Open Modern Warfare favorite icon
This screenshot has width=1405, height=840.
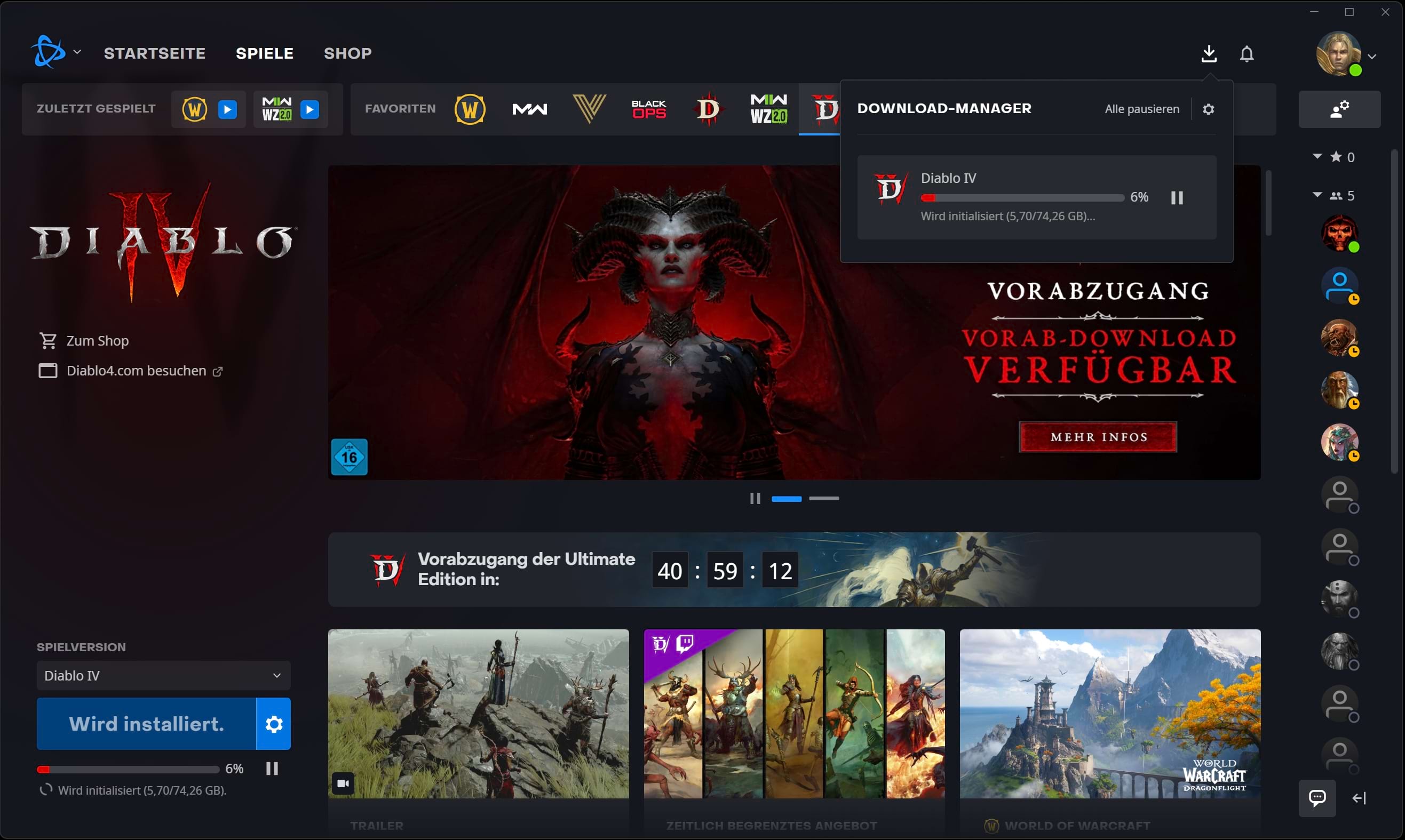pyautogui.click(x=529, y=109)
